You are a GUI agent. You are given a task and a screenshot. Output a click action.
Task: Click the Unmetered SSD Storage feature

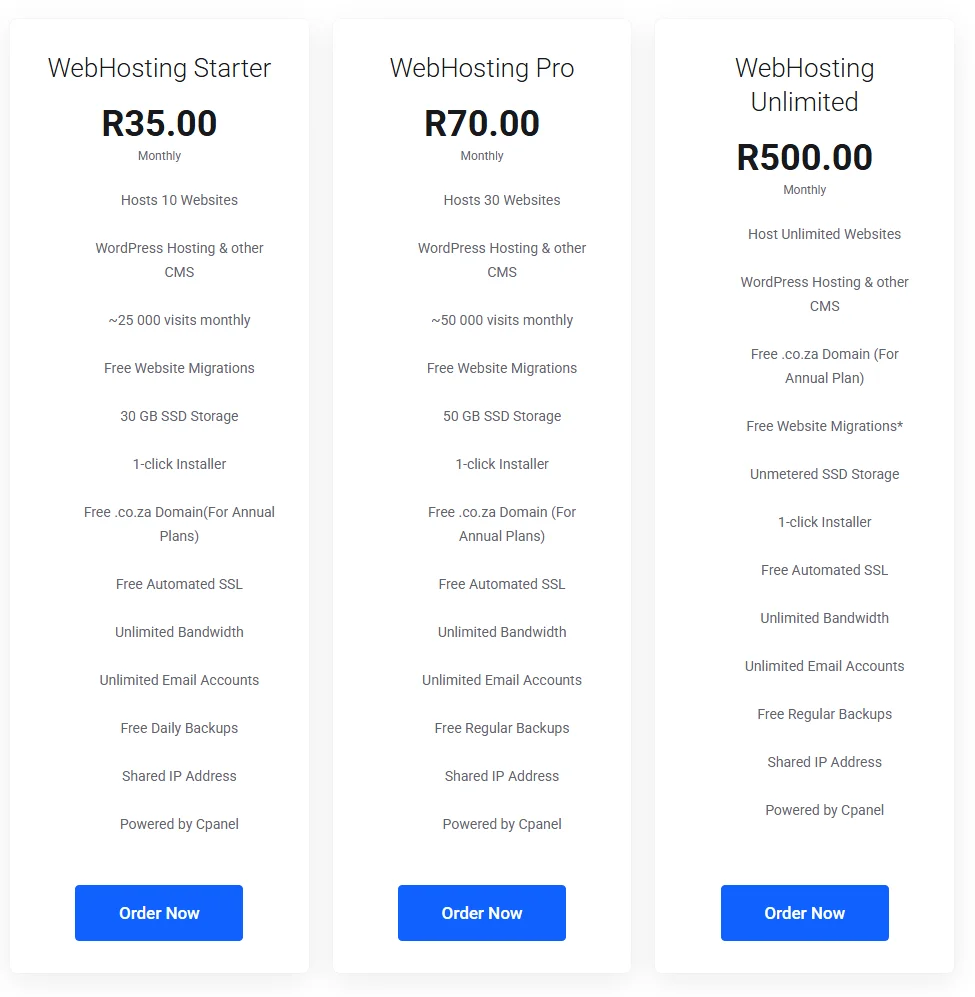824,474
